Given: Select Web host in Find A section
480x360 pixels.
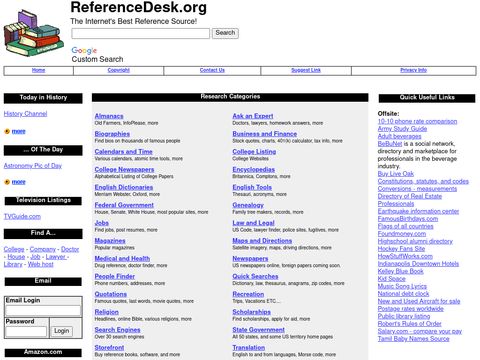Looking at the screenshot, I should point(40,264).
